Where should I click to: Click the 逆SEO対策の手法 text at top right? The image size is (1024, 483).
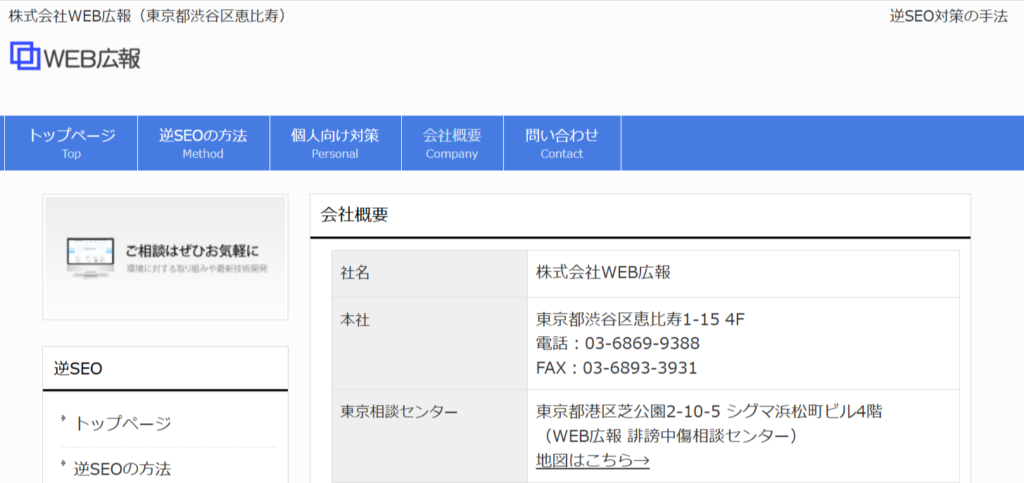(949, 16)
